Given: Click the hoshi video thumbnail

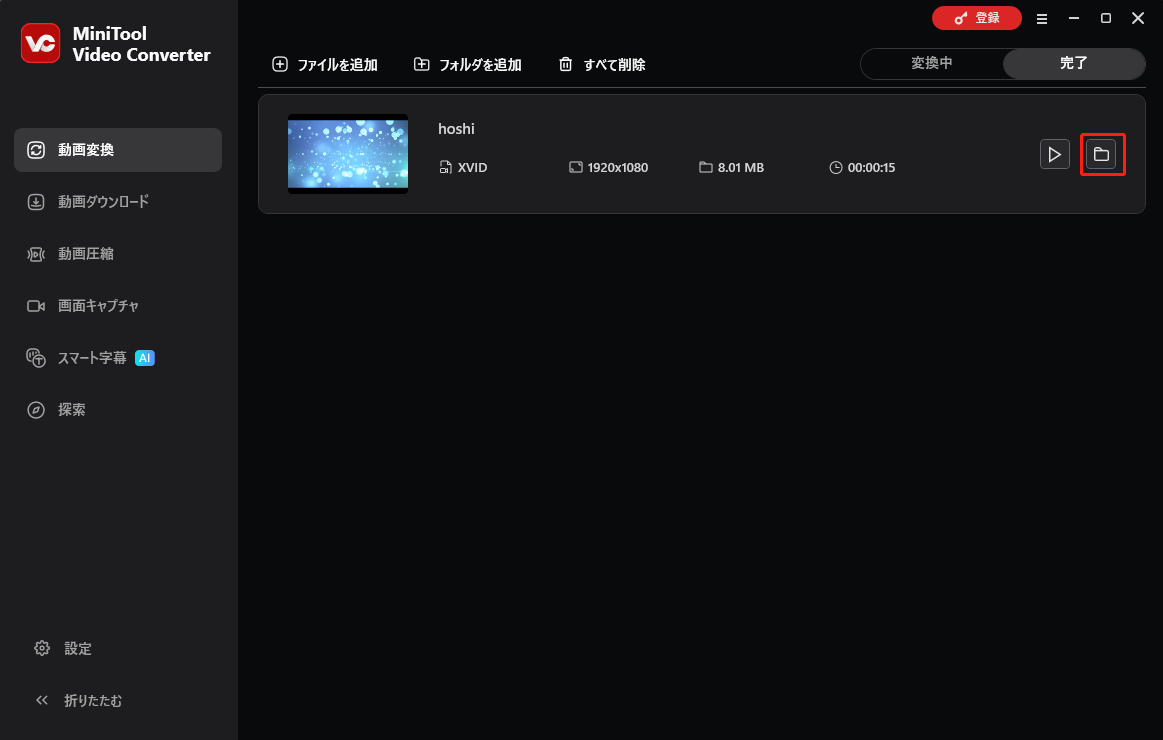Looking at the screenshot, I should [348, 153].
